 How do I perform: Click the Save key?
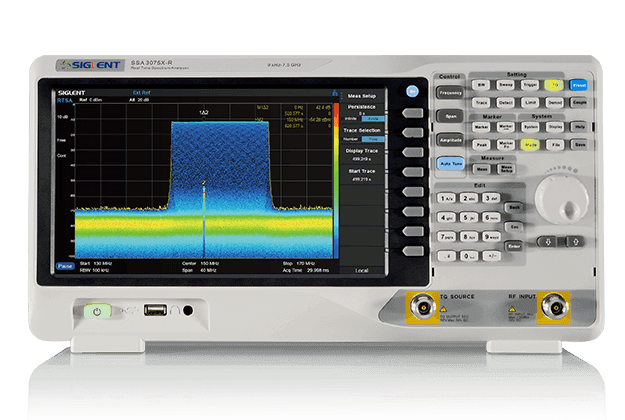pyautogui.click(x=579, y=145)
